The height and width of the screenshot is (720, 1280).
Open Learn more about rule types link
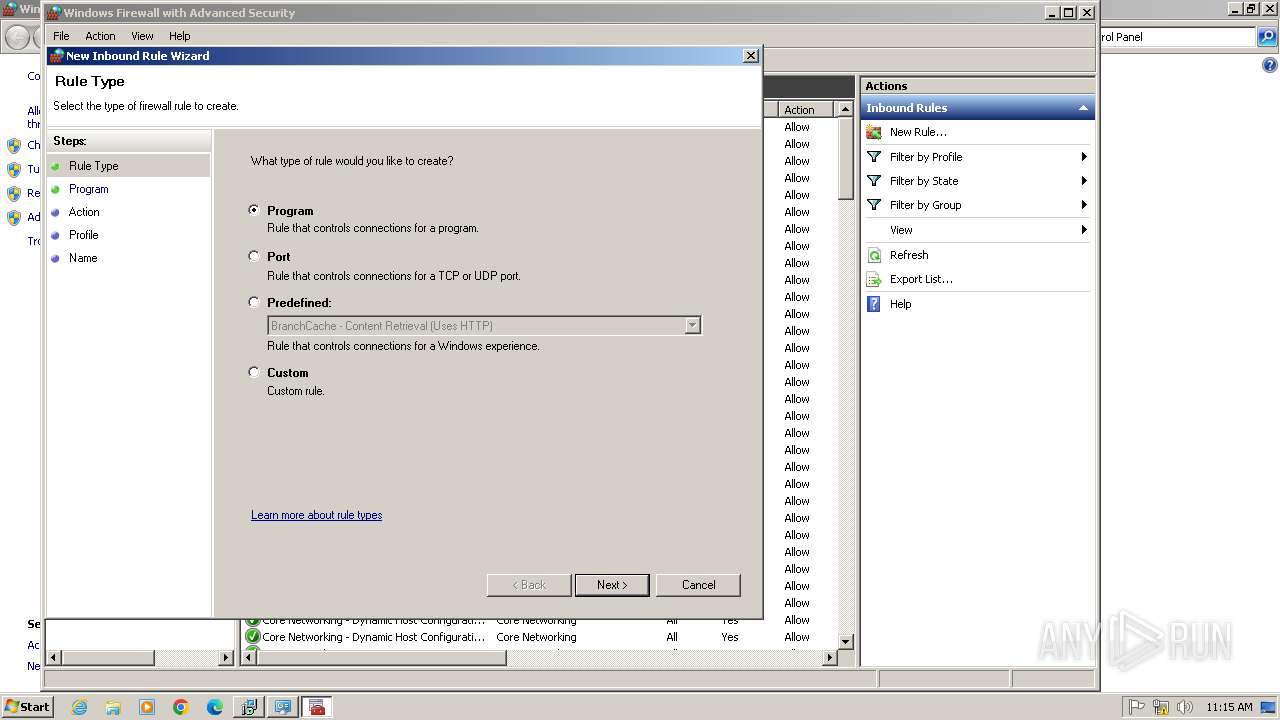(316, 515)
